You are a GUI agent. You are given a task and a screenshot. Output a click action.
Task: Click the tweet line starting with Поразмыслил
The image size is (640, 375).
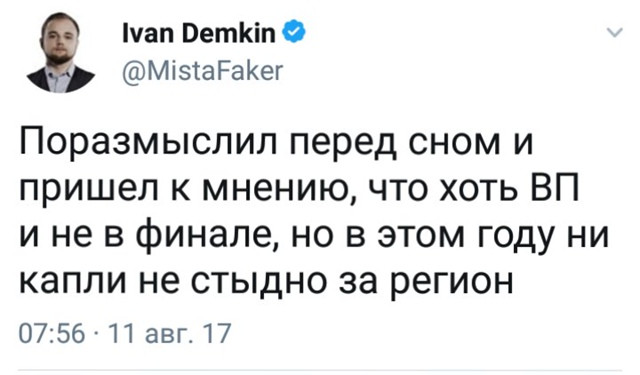[276, 144]
